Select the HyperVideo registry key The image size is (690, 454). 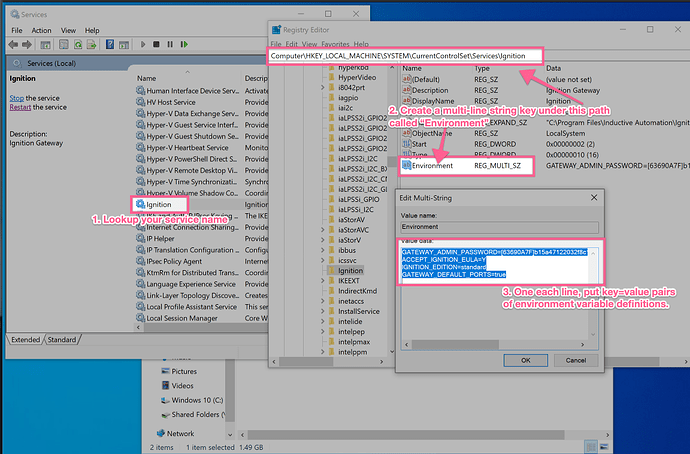click(357, 77)
